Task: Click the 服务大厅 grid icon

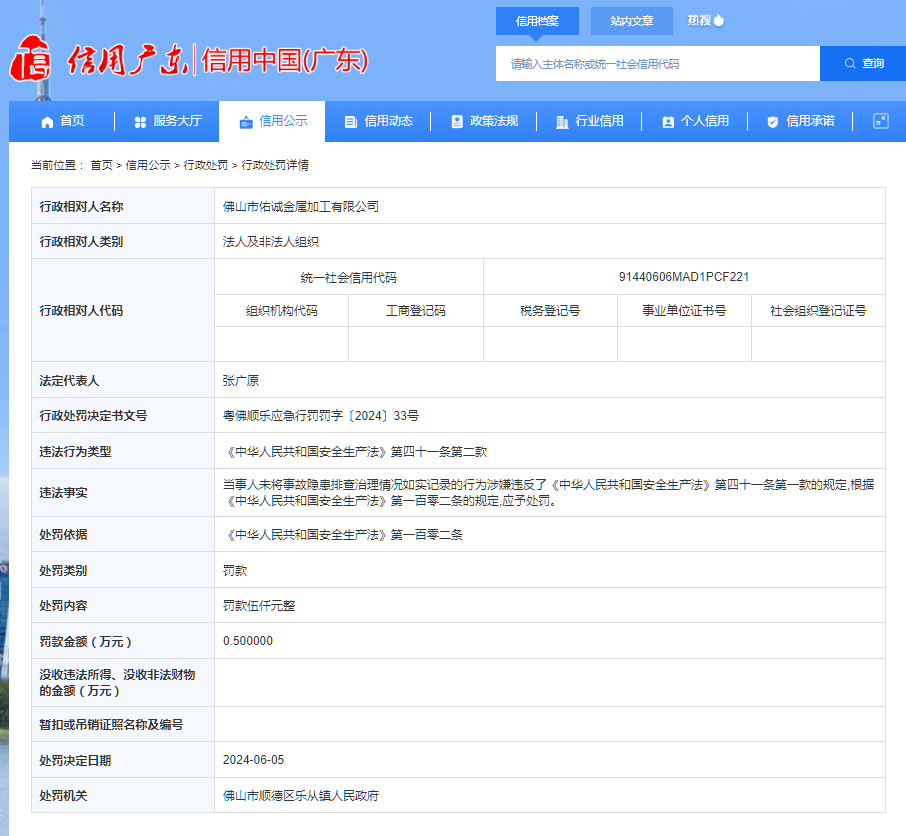Action: (140, 122)
